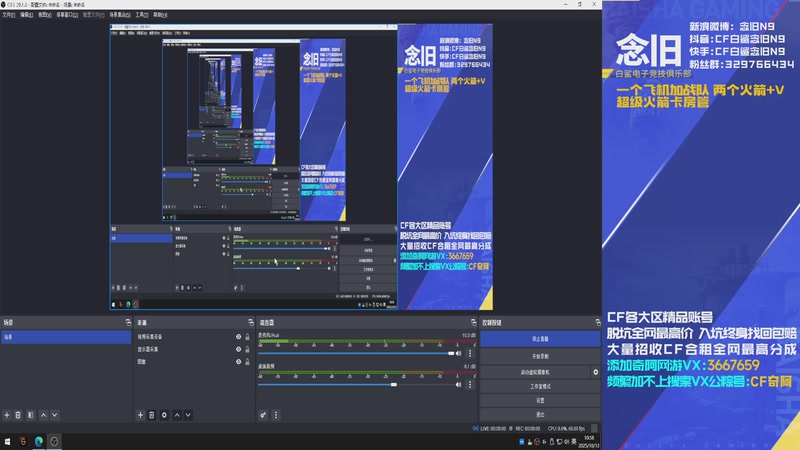The image size is (800, 450).
Task: Lock the 视频采集设备 source
Action: click(x=247, y=337)
